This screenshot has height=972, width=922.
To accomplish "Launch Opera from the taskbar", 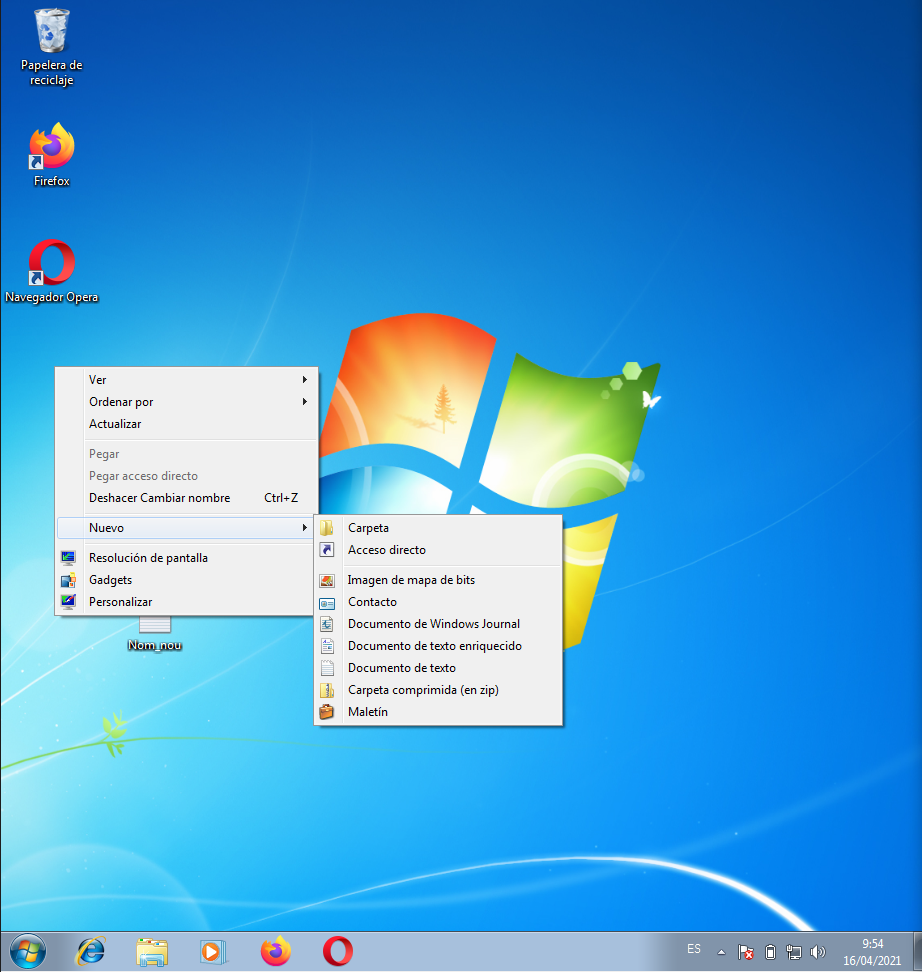I will (x=338, y=952).
